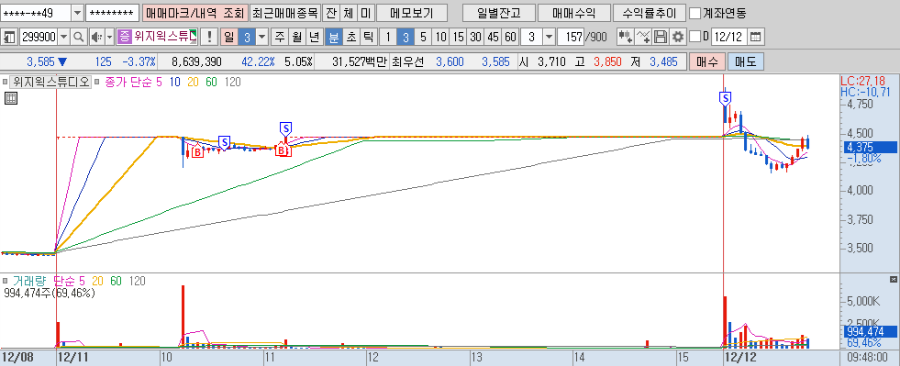Select 초 second chart mode
The image size is (900, 366).
pyautogui.click(x=350, y=37)
